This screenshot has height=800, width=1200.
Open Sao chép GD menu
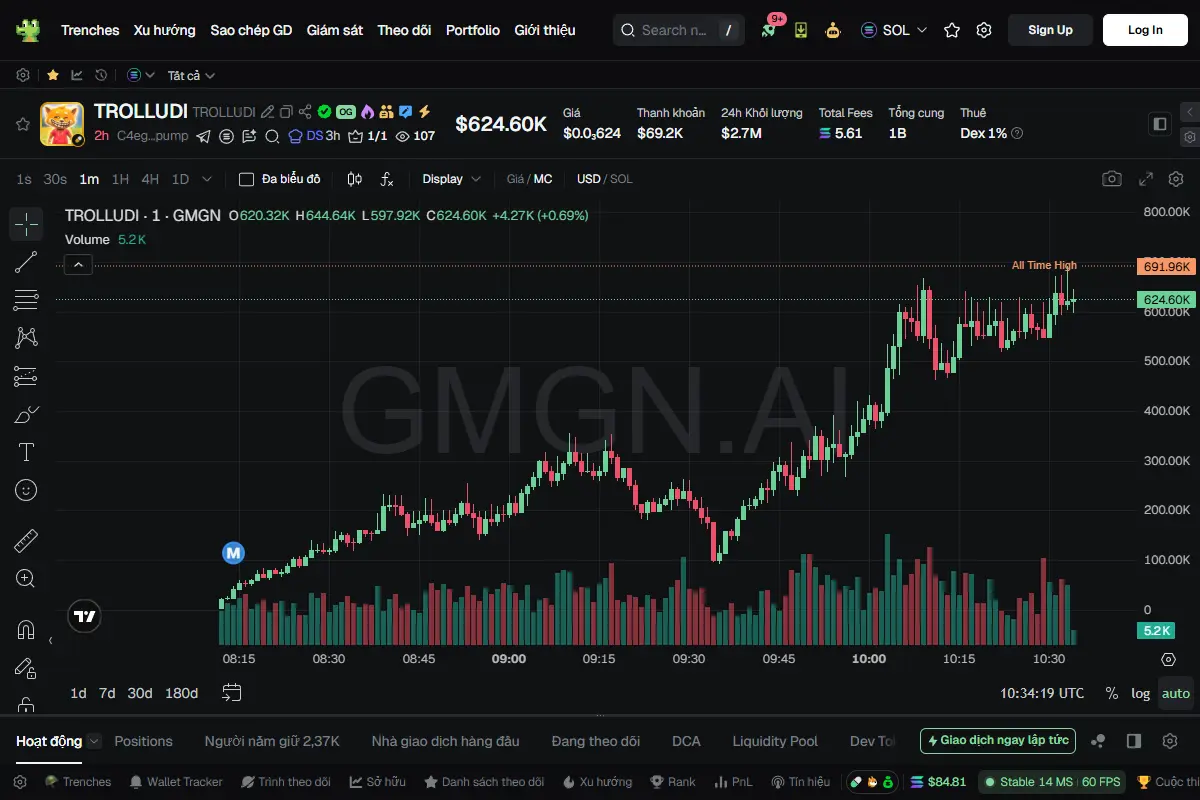pos(251,30)
